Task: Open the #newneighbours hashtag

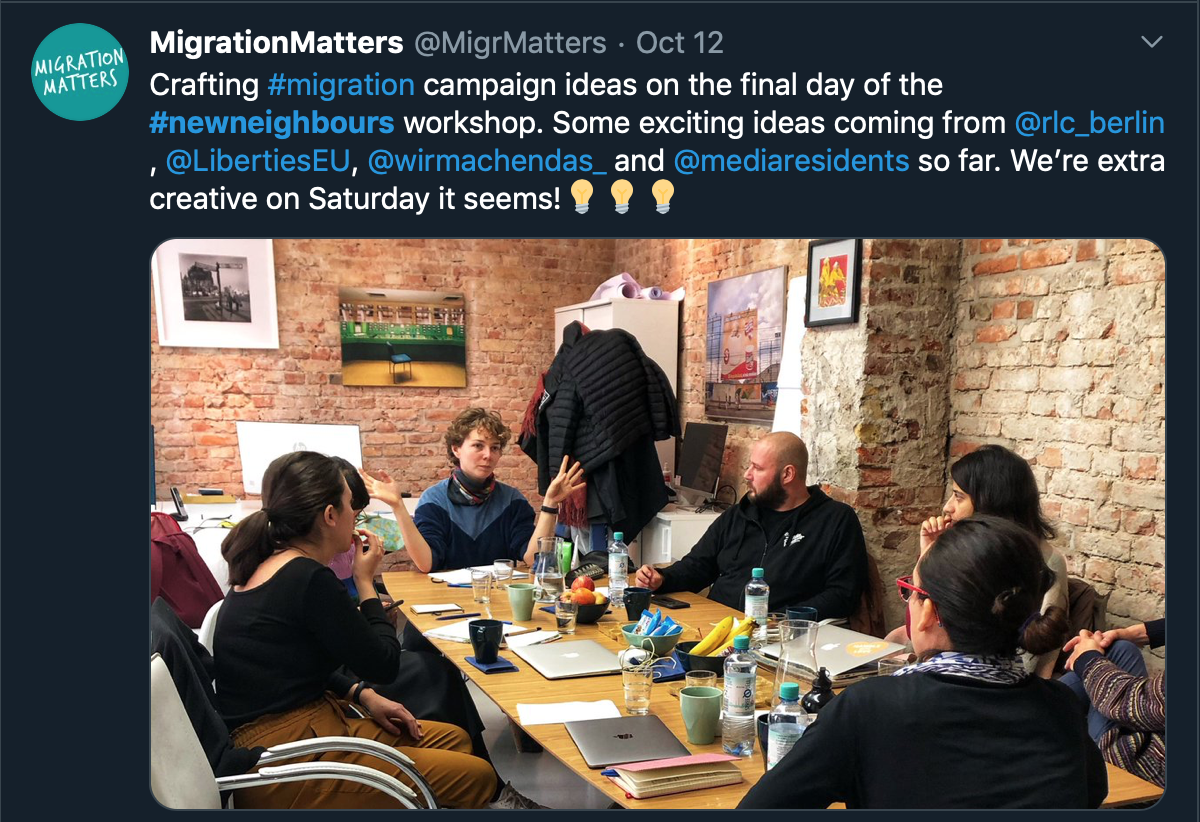Action: click(272, 123)
